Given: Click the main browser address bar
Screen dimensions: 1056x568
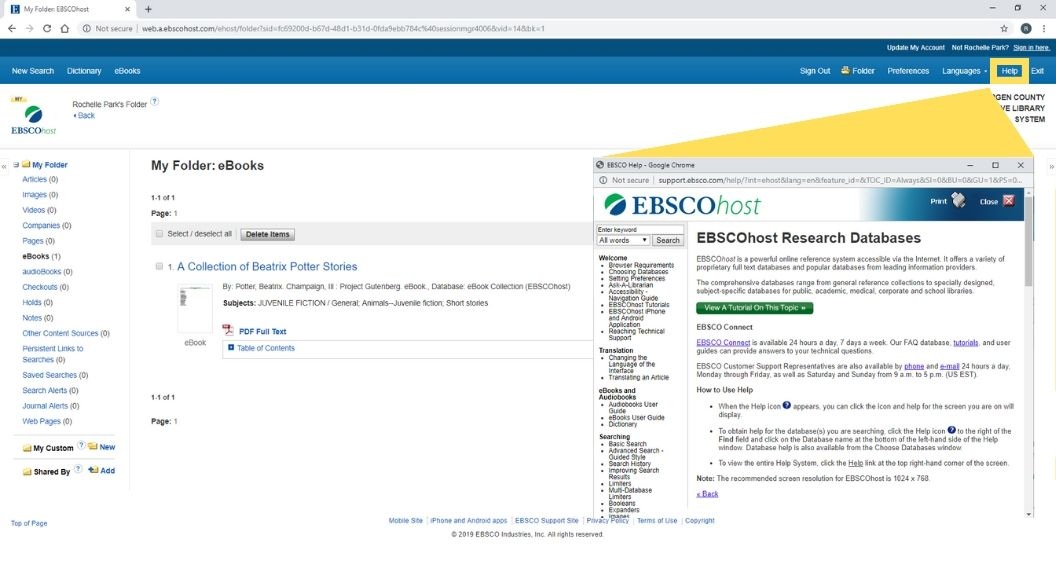Looking at the screenshot, I should pos(539,28).
